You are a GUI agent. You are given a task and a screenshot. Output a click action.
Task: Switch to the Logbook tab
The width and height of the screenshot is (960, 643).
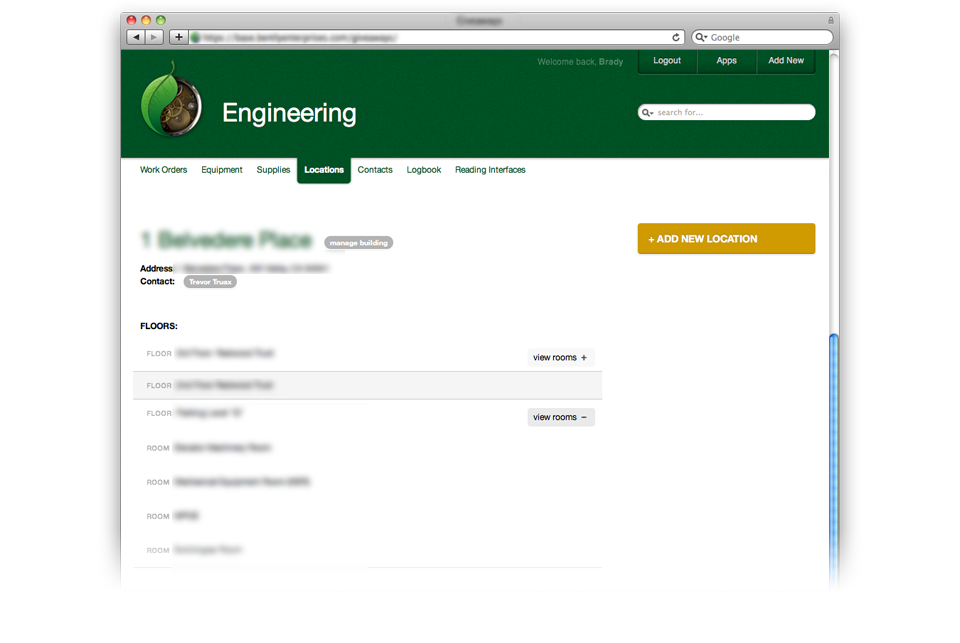point(424,170)
